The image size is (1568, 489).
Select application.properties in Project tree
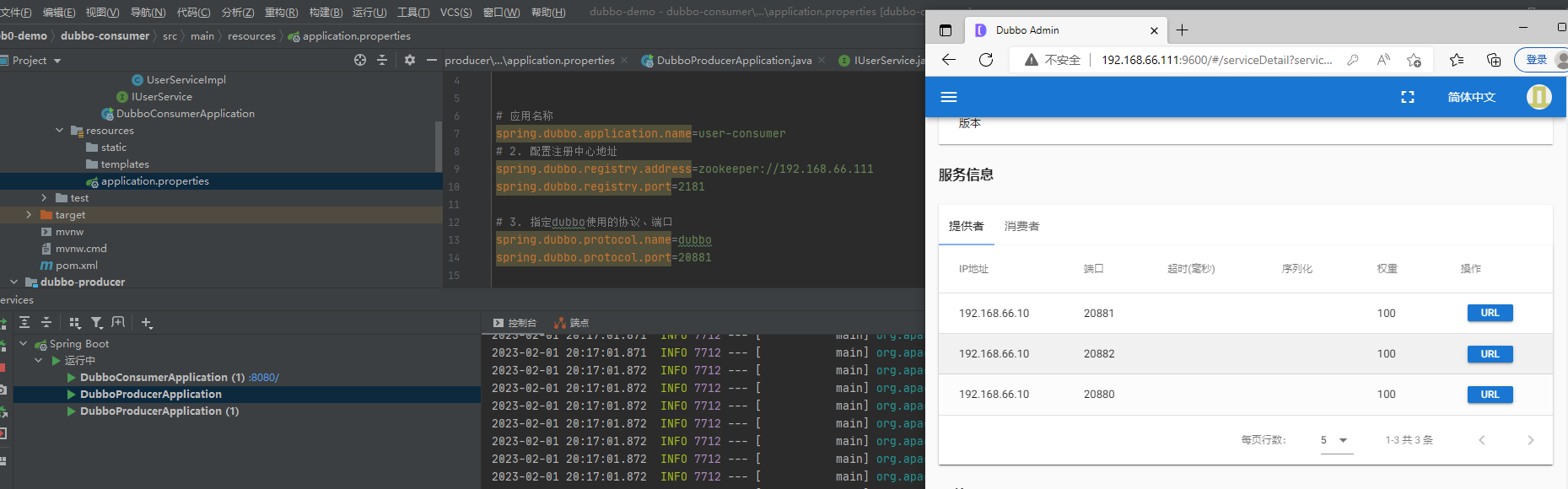tap(155, 181)
